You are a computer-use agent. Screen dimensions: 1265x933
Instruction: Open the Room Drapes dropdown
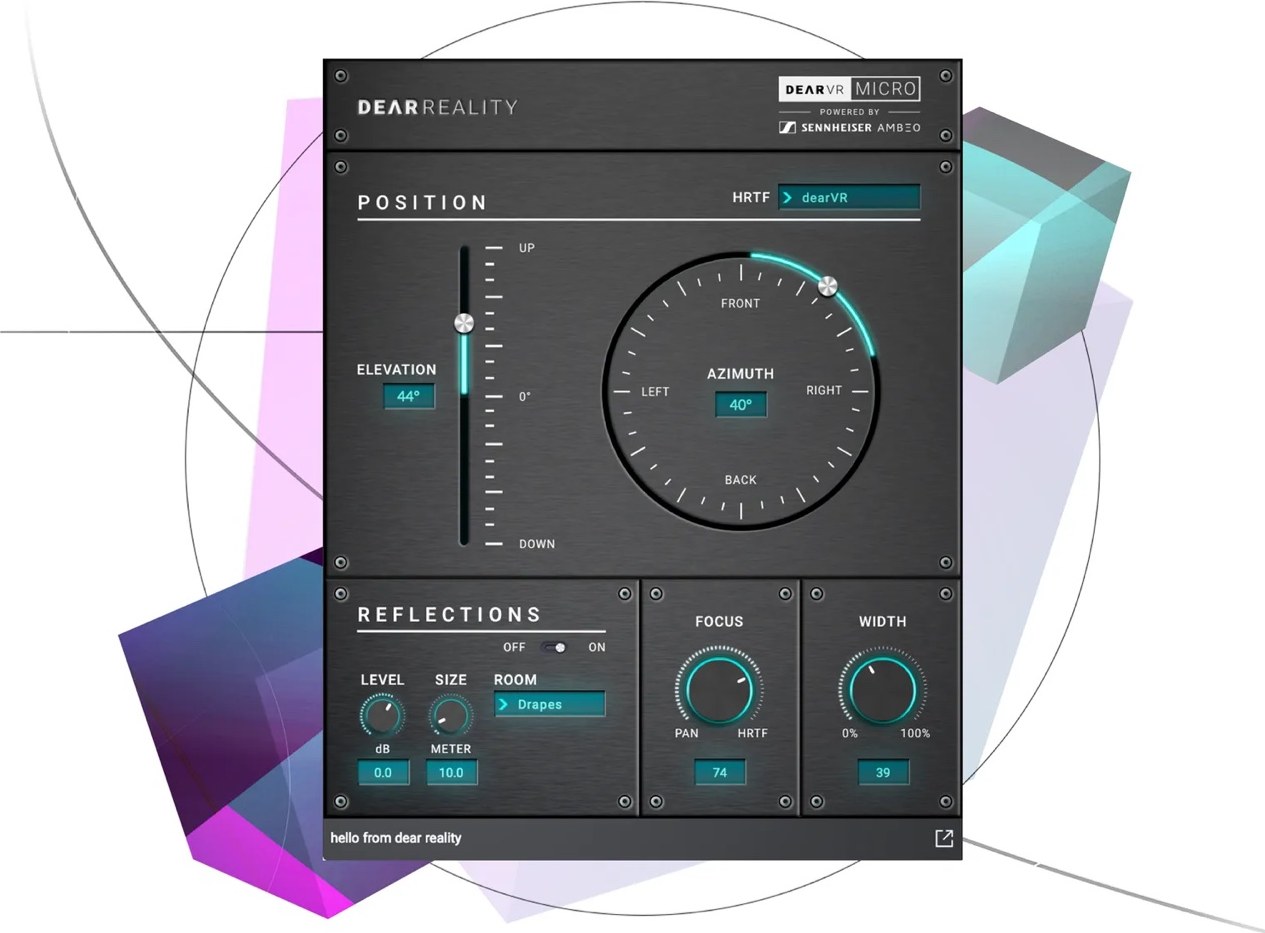click(x=550, y=704)
